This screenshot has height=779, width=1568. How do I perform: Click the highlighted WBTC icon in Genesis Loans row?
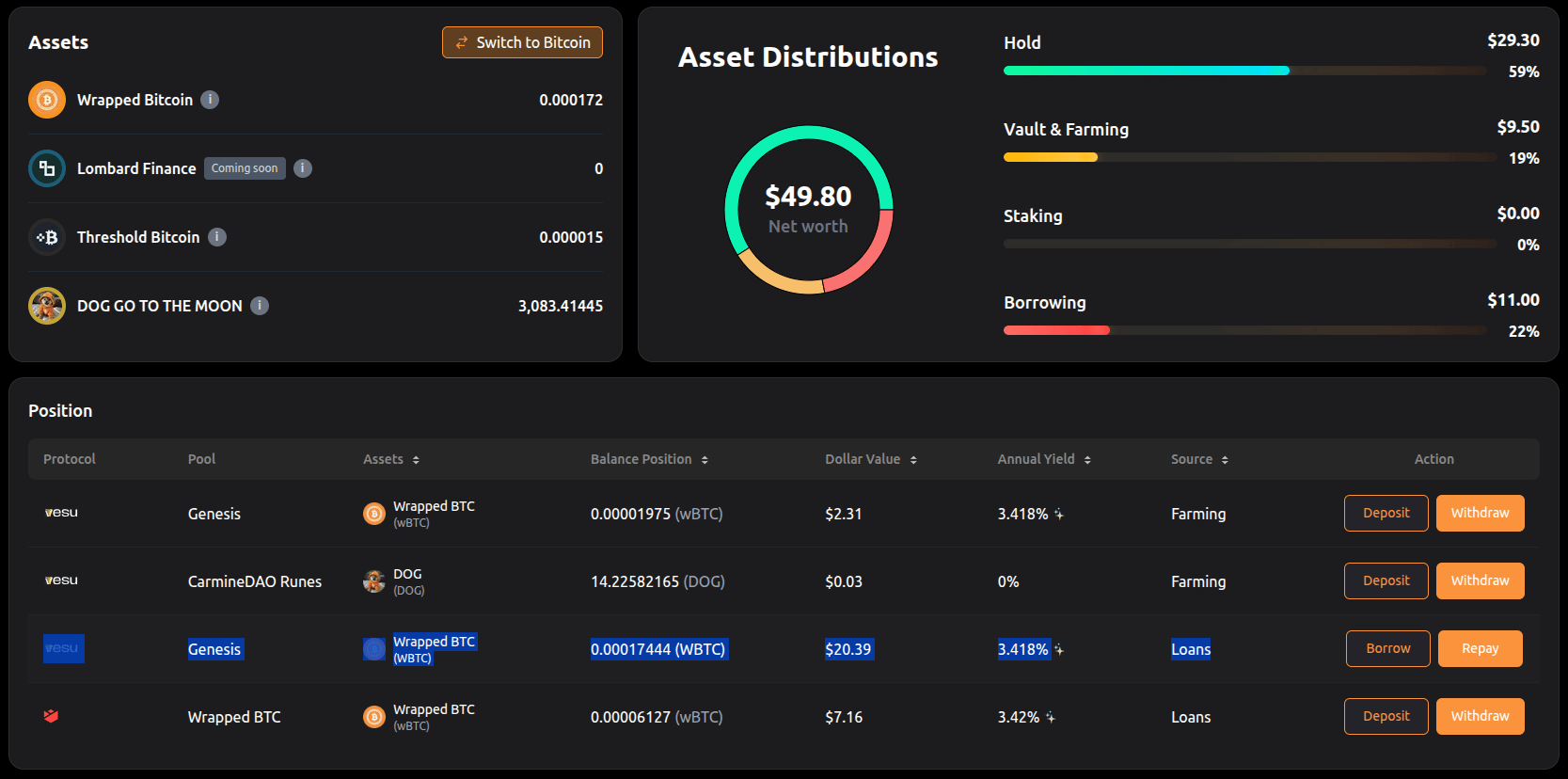pyautogui.click(x=374, y=649)
